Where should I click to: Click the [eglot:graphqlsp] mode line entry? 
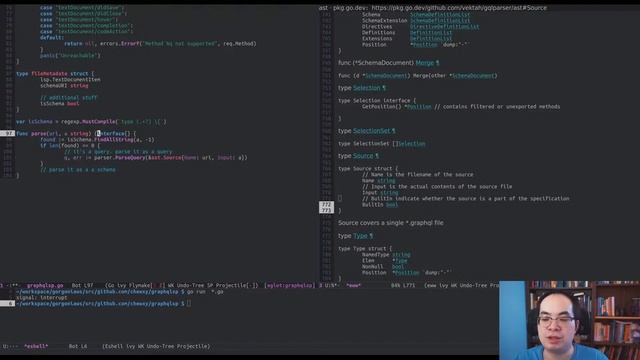coord(290,285)
